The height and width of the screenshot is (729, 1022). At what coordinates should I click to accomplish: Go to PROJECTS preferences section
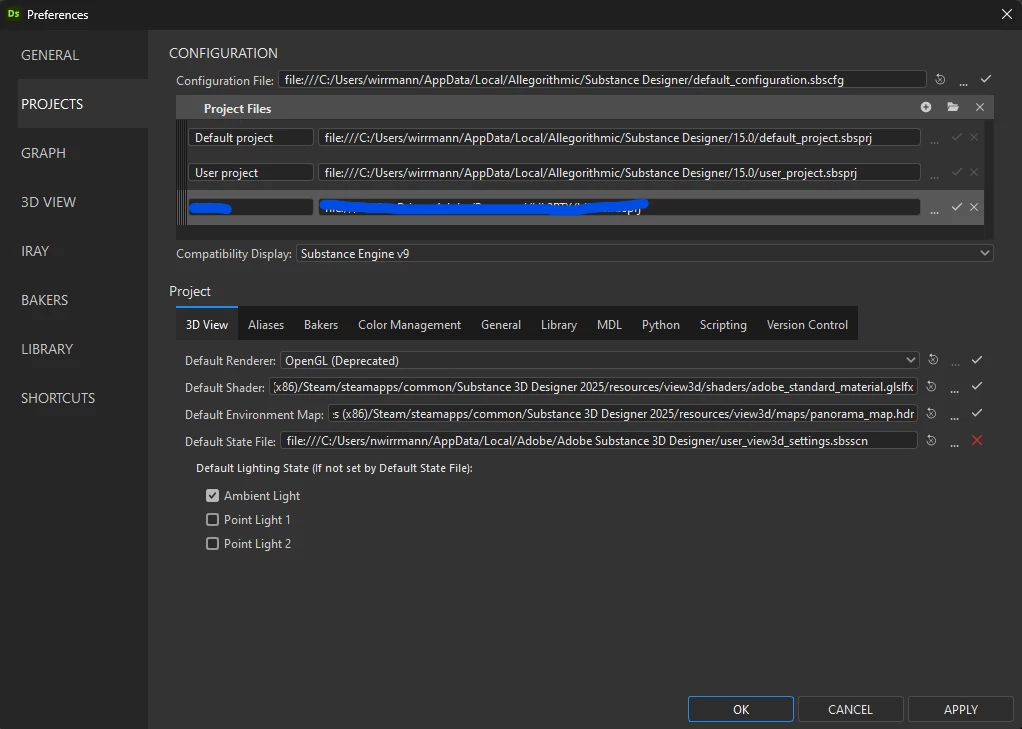pos(83,104)
